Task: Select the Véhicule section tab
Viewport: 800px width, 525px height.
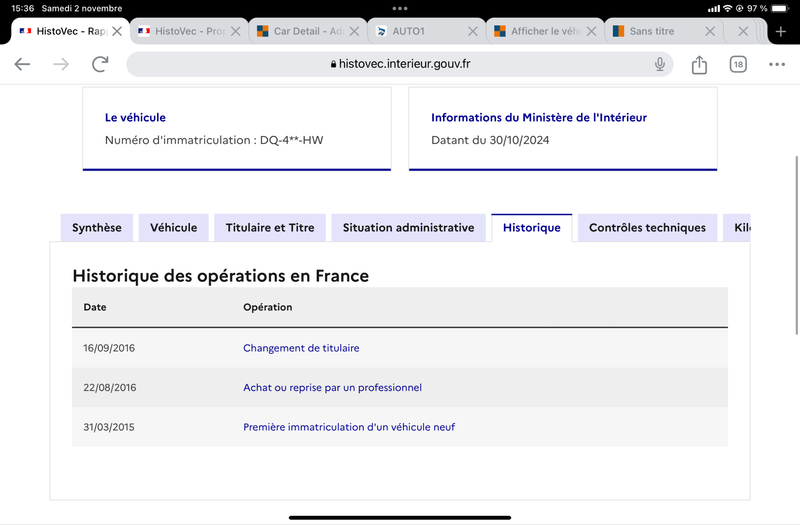Action: coord(173,228)
